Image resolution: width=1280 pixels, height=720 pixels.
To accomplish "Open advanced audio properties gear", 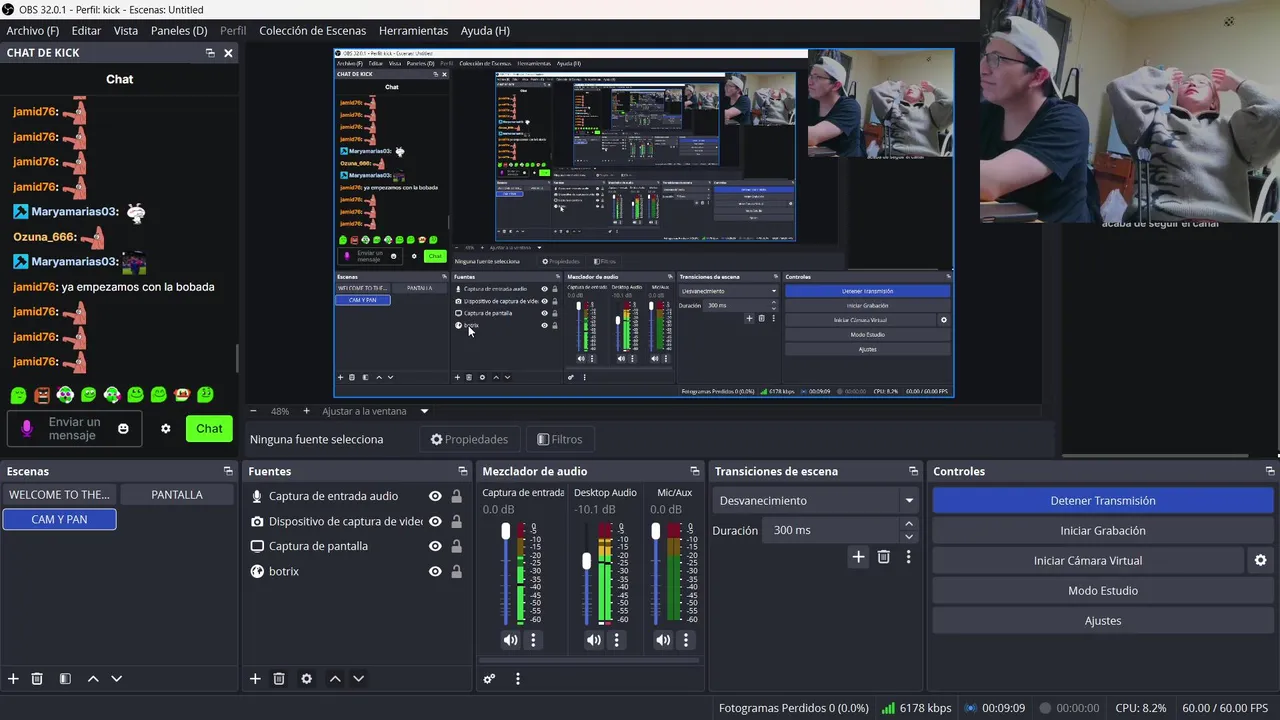I will (x=489, y=679).
